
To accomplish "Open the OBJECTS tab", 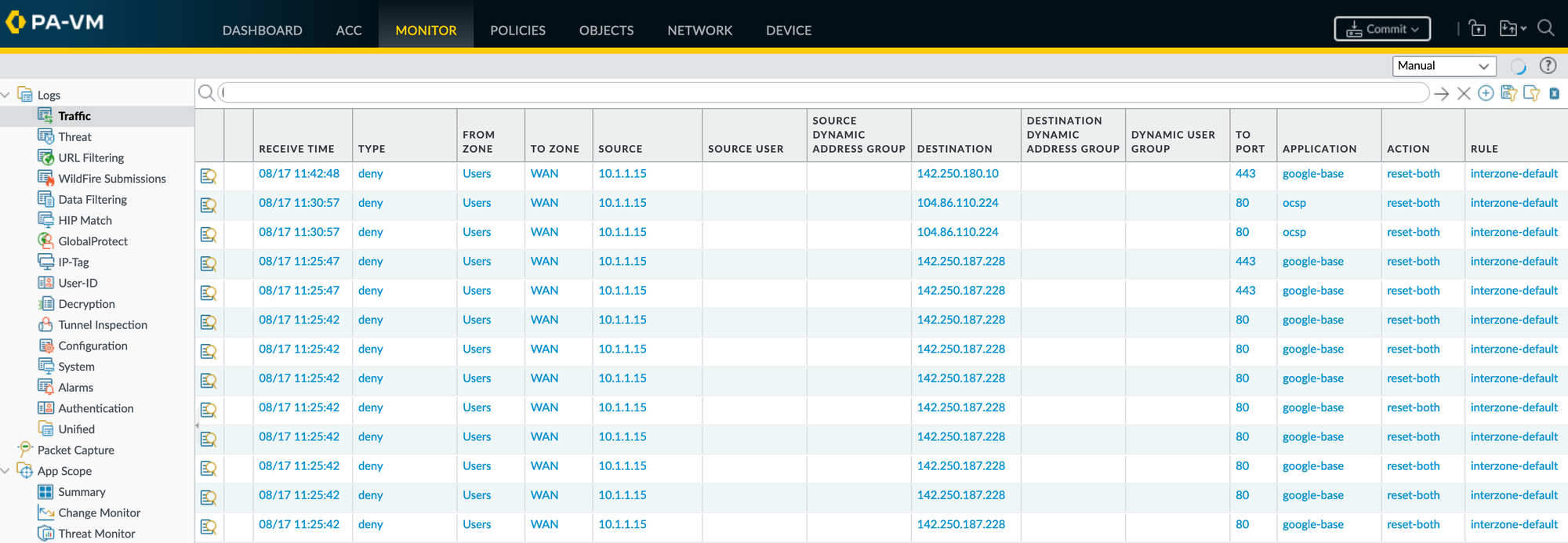I will click(606, 31).
